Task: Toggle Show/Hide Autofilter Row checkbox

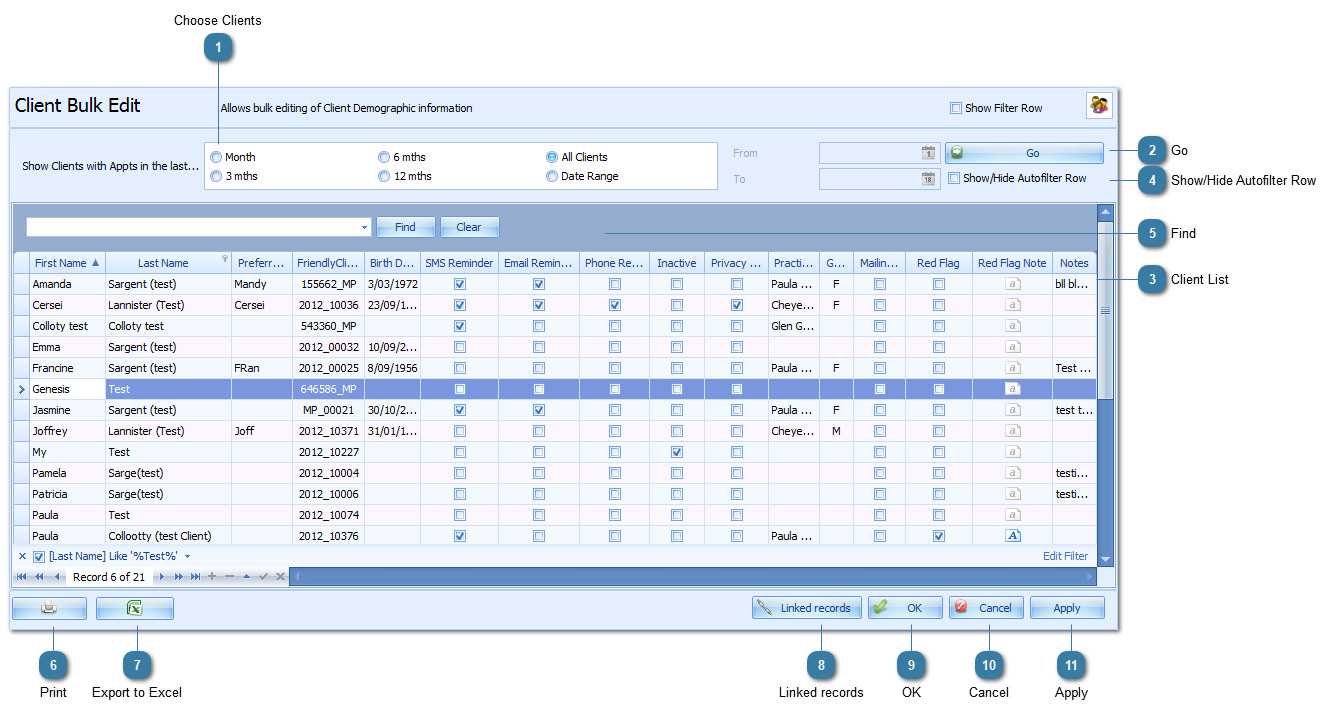Action: 954,178
